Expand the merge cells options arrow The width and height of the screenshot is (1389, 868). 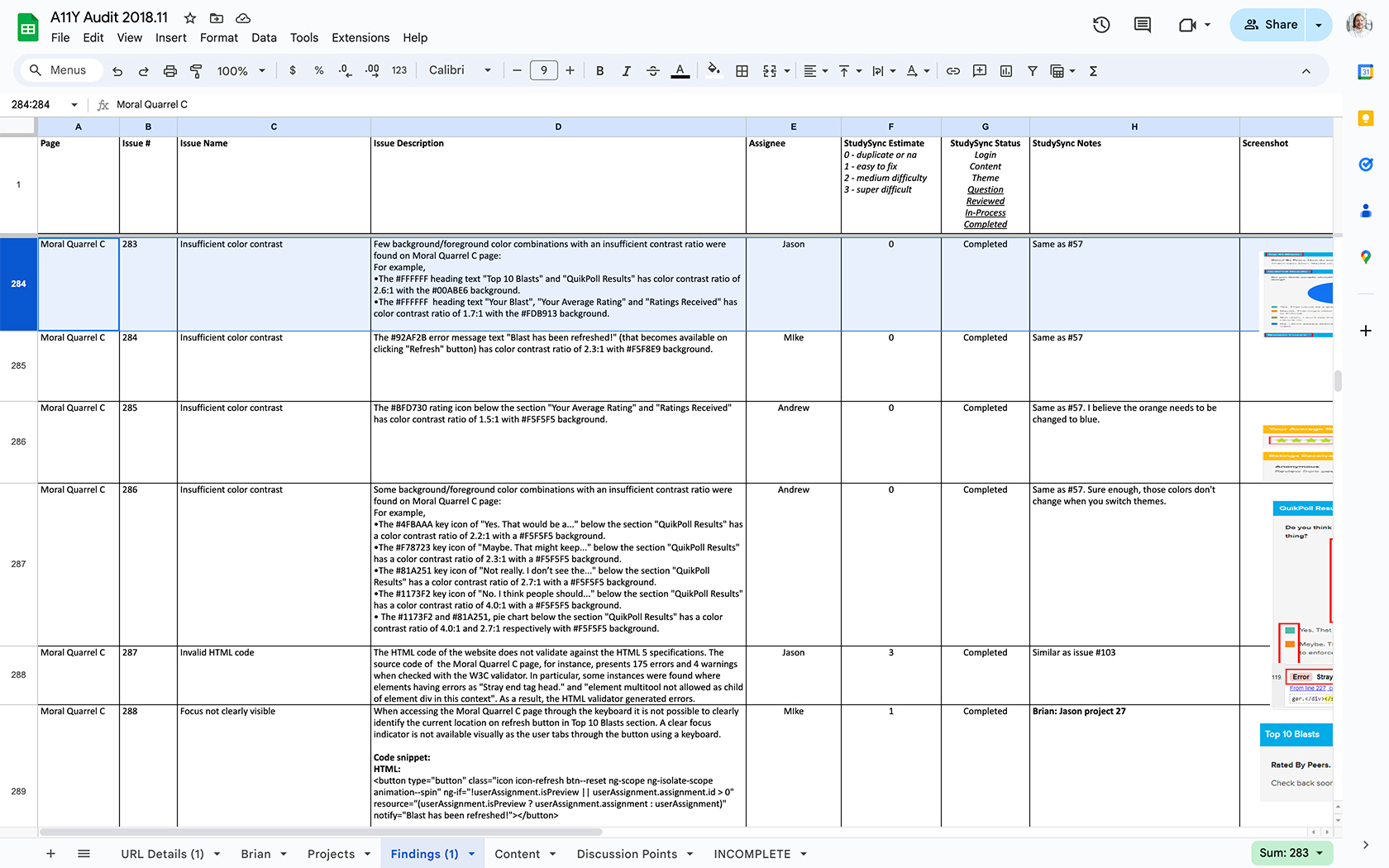click(787, 71)
